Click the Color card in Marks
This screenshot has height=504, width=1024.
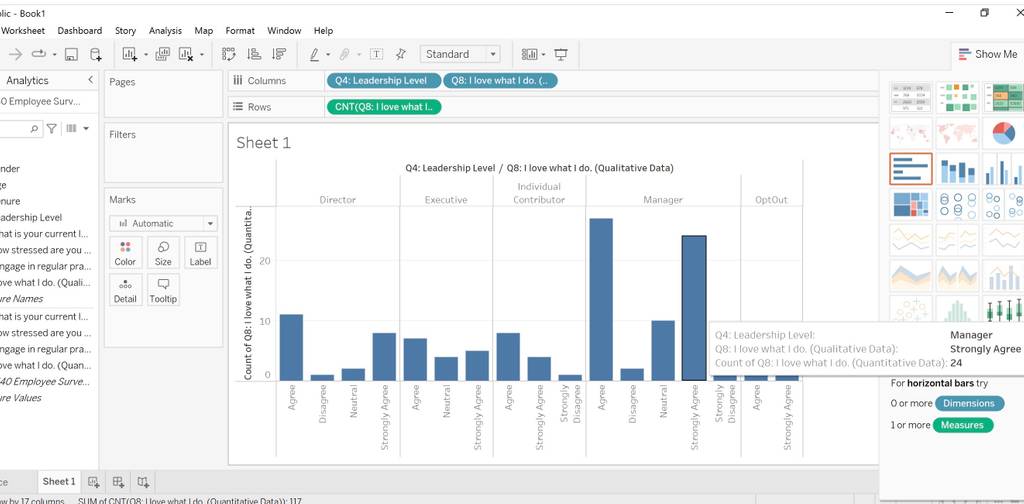(x=125, y=253)
